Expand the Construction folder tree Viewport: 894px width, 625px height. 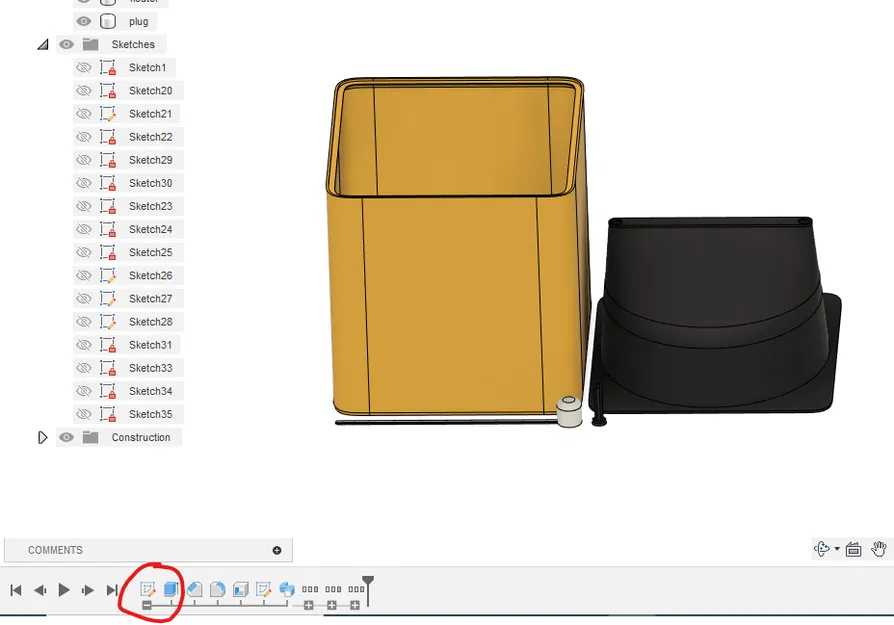click(x=42, y=437)
